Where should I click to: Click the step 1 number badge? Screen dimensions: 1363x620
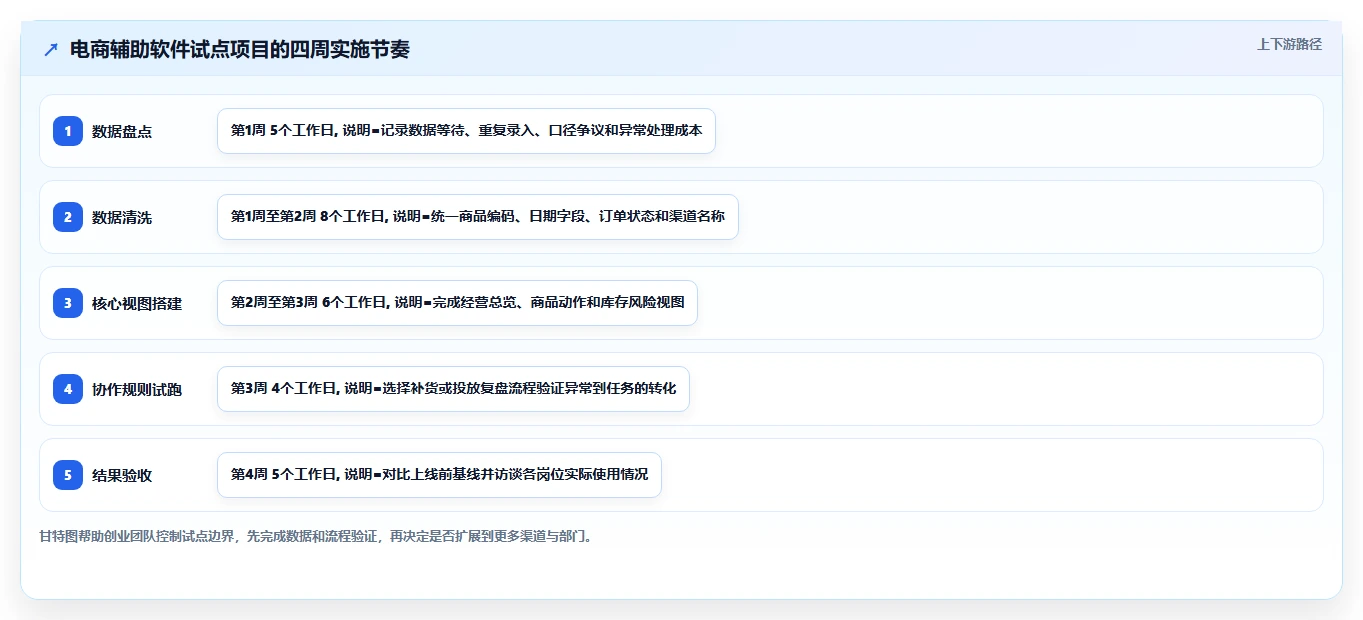pyautogui.click(x=68, y=131)
